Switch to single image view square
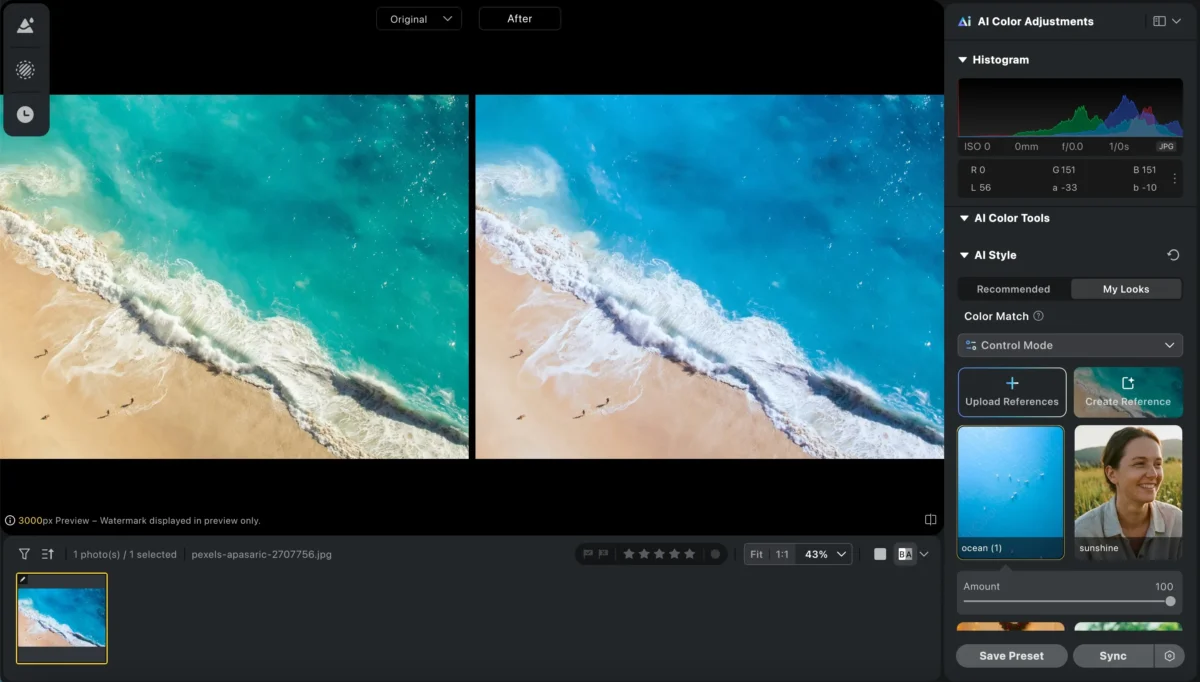Screen dimensions: 1200x682 click(880, 554)
